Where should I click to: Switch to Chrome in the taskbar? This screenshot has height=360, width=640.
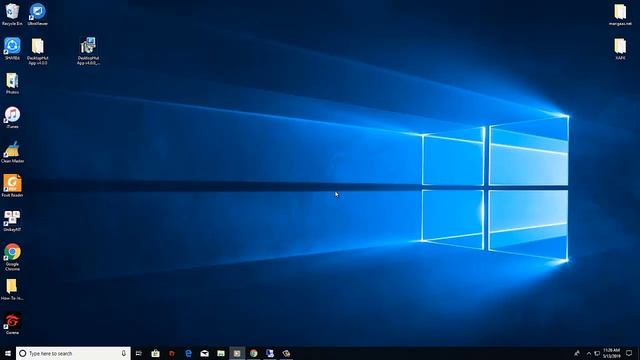click(x=253, y=353)
